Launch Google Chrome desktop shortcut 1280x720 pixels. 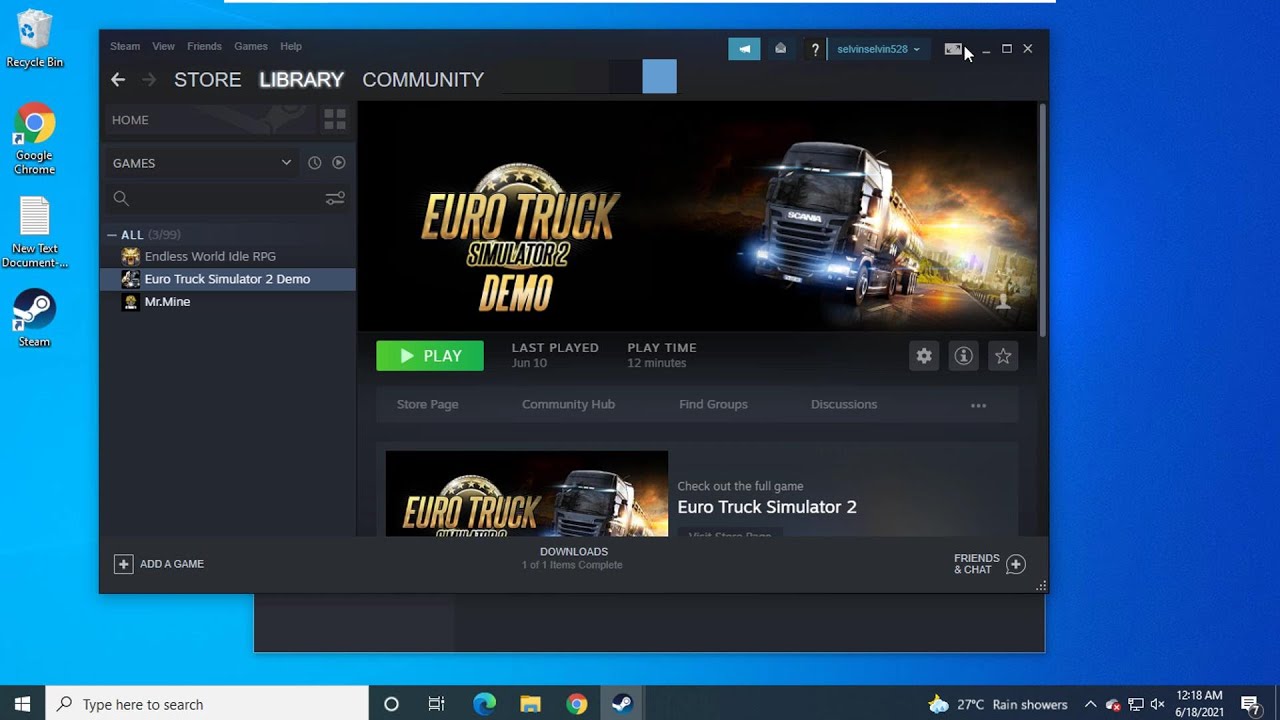coord(34,138)
